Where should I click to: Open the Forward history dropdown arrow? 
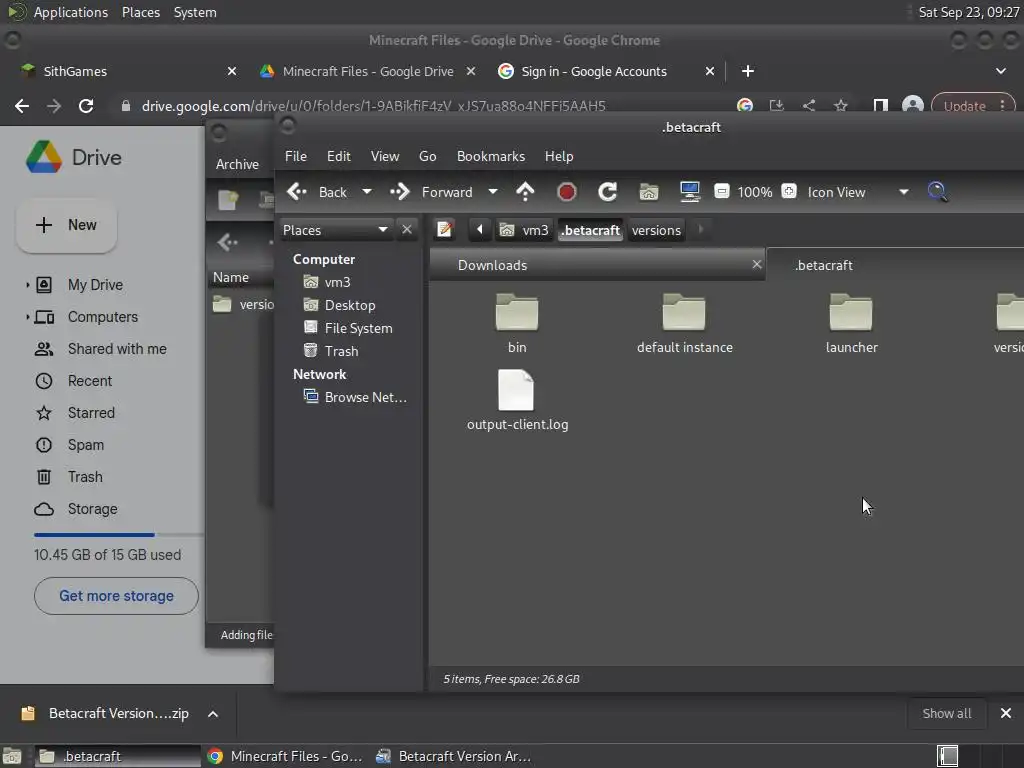(493, 192)
